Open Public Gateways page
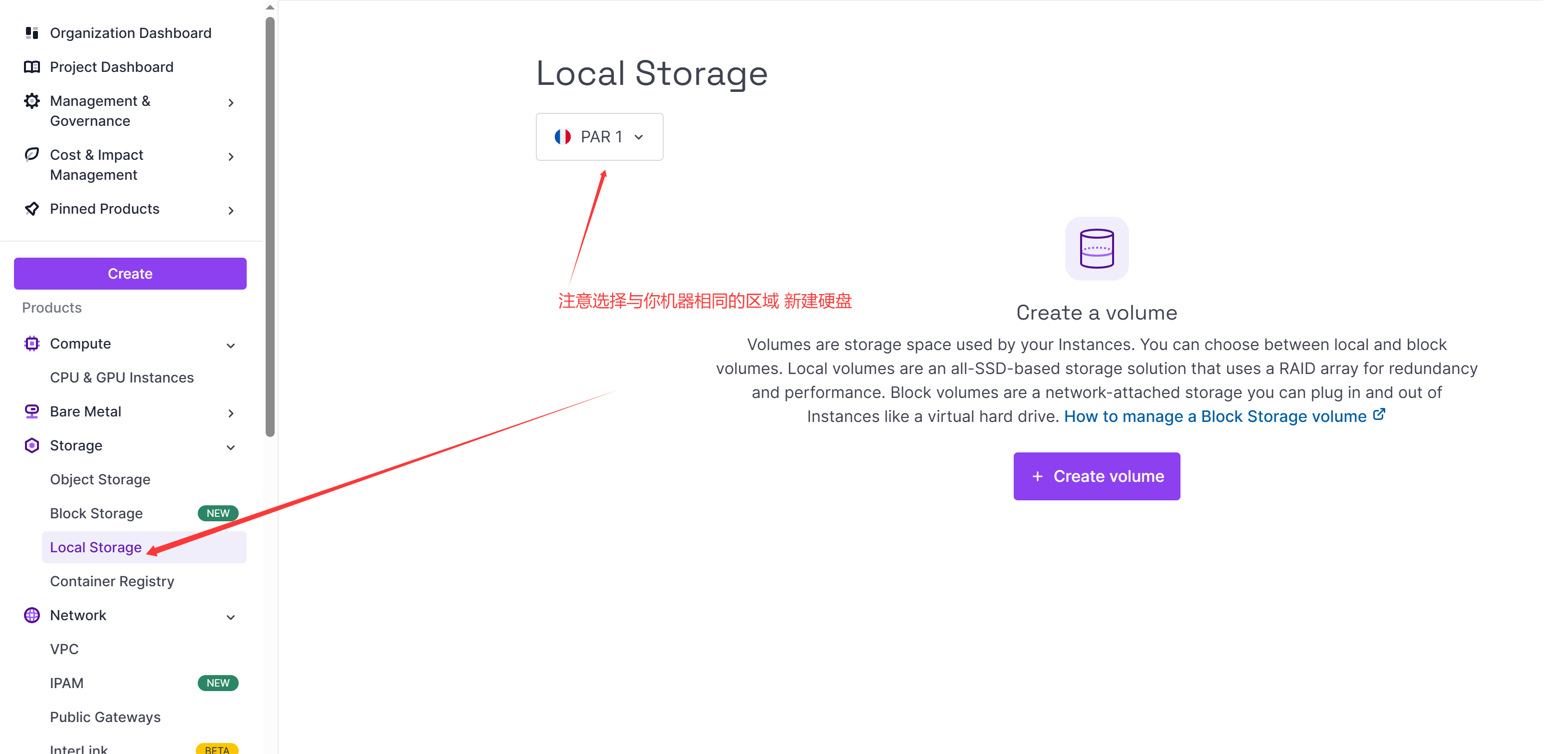 (105, 717)
